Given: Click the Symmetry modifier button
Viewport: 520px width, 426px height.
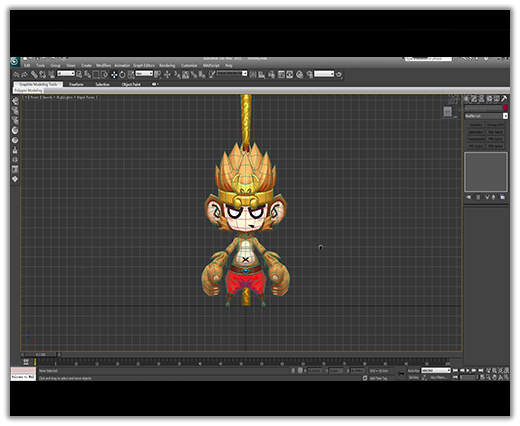Looking at the screenshot, I should [x=476, y=125].
